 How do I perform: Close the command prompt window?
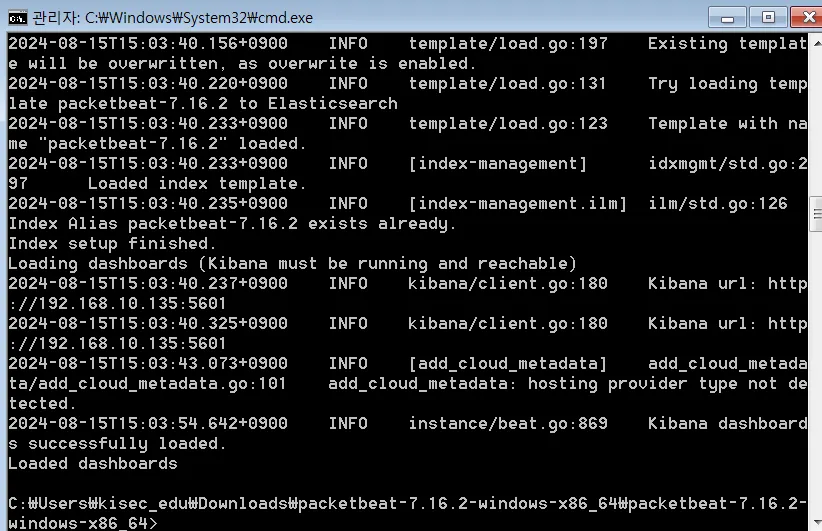coord(804,16)
